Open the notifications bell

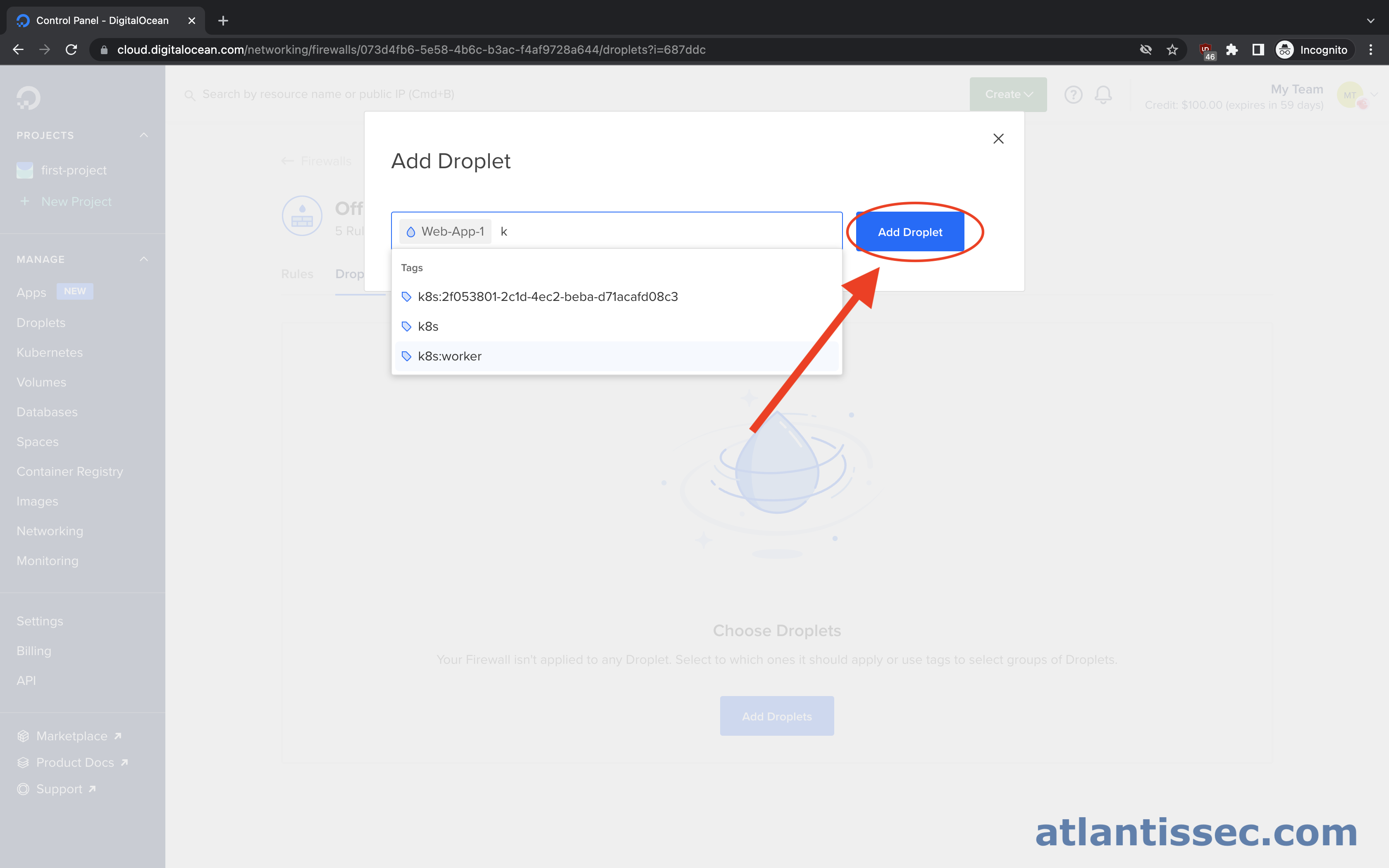pyautogui.click(x=1103, y=94)
